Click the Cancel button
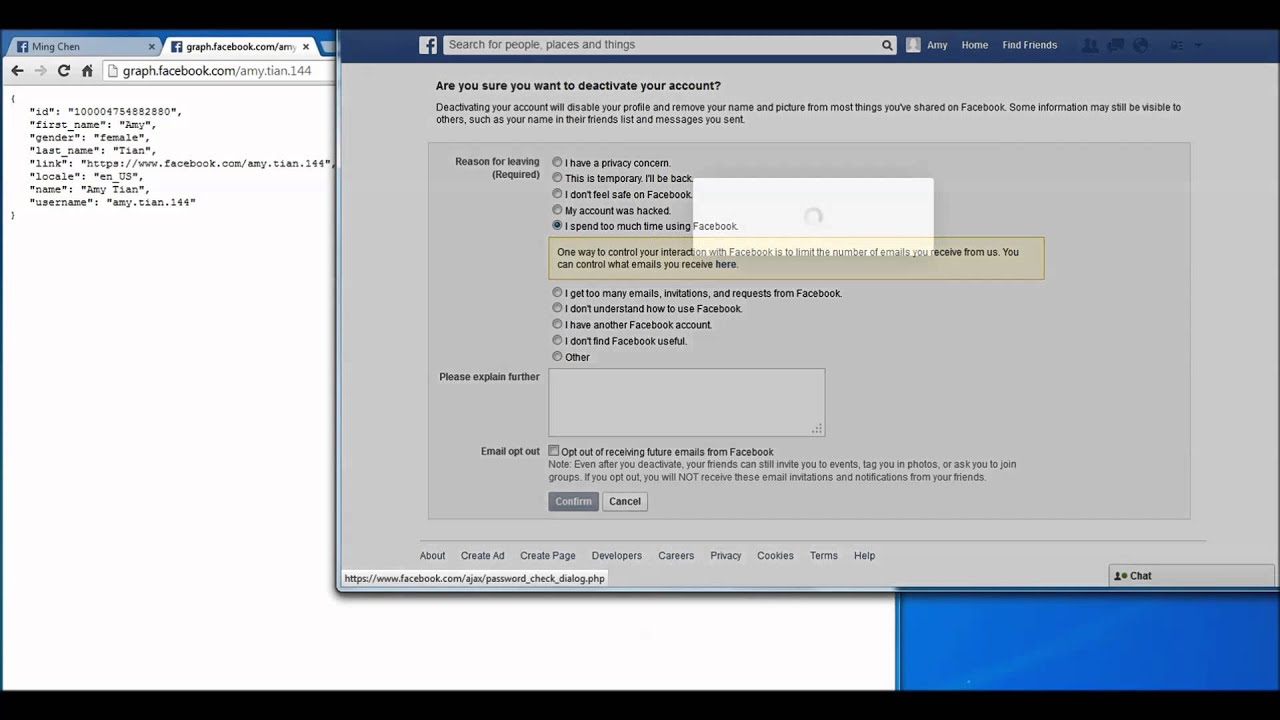1280x720 pixels. click(x=625, y=502)
